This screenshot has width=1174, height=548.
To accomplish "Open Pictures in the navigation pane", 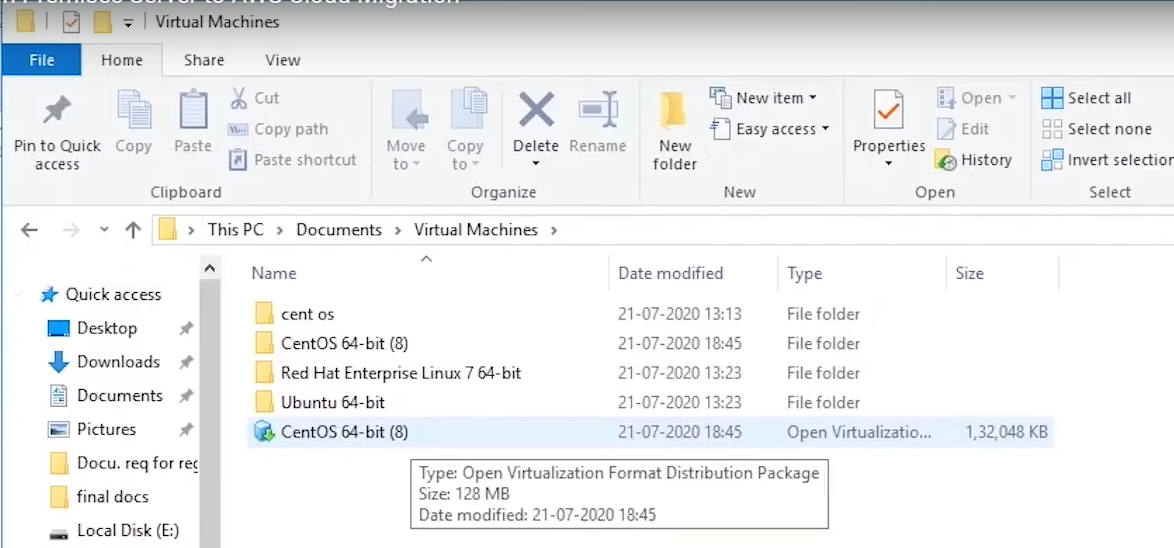I will point(92,429).
